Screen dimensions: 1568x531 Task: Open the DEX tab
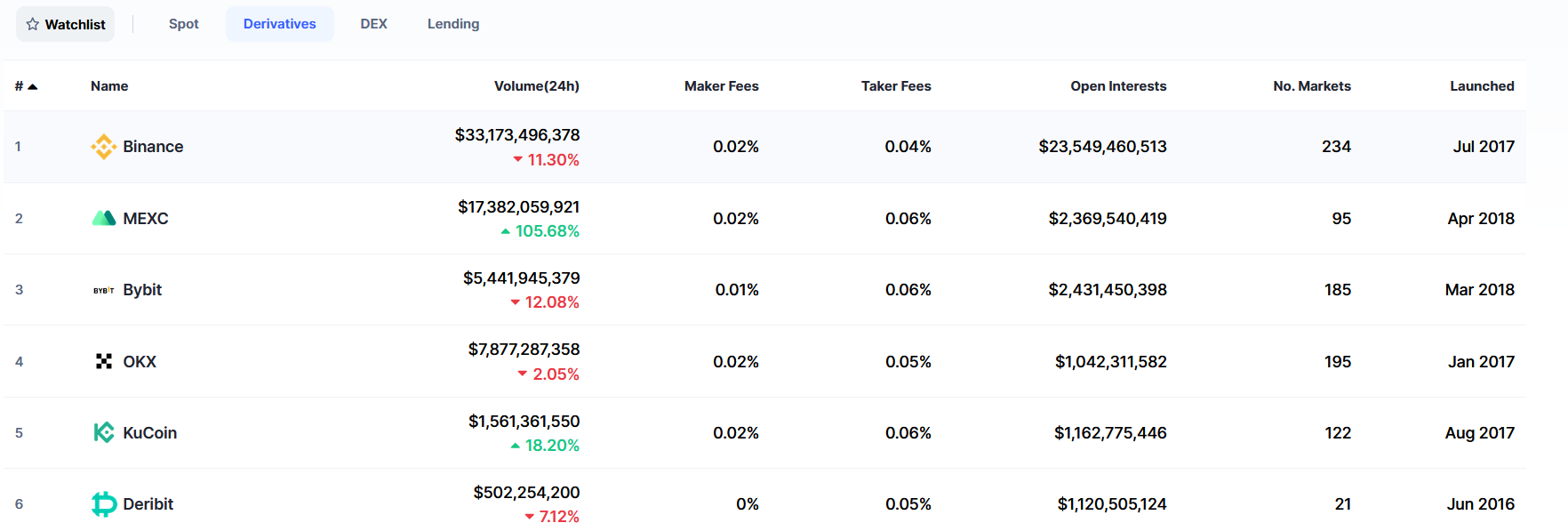click(x=373, y=24)
